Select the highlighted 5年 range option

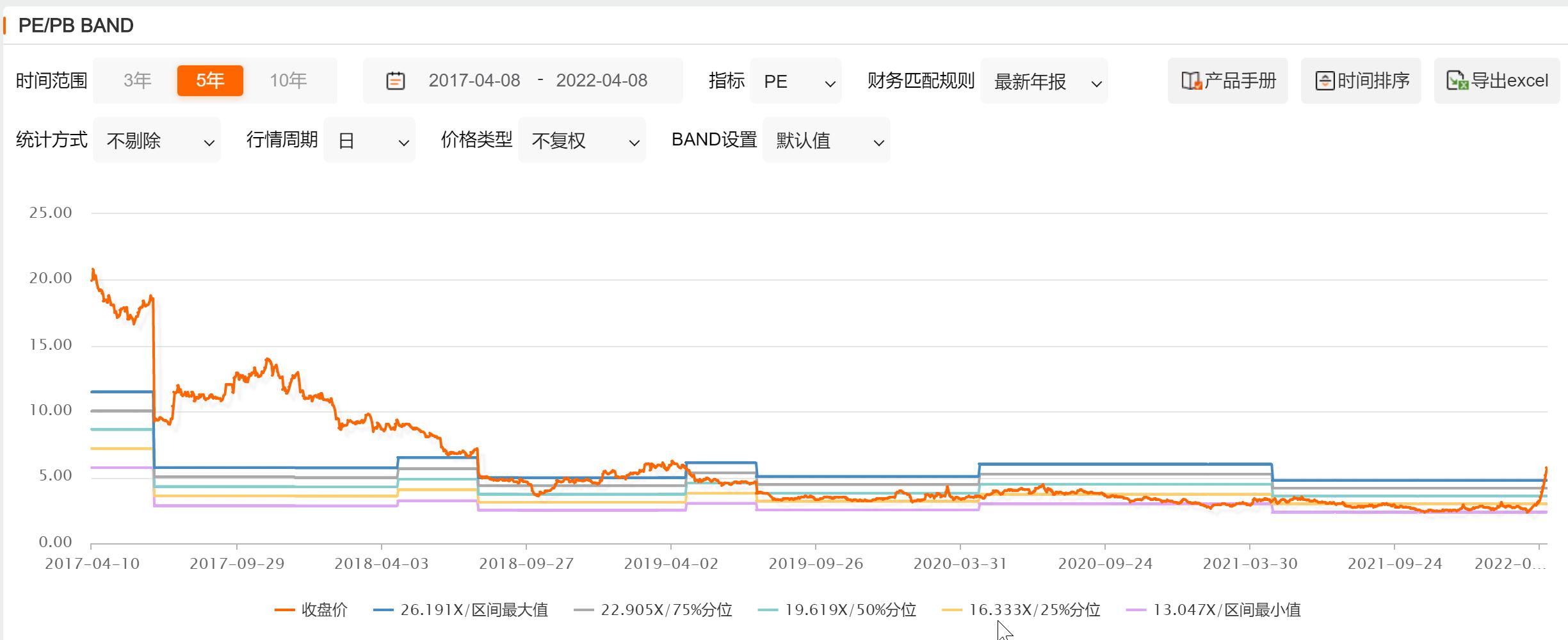[x=211, y=81]
